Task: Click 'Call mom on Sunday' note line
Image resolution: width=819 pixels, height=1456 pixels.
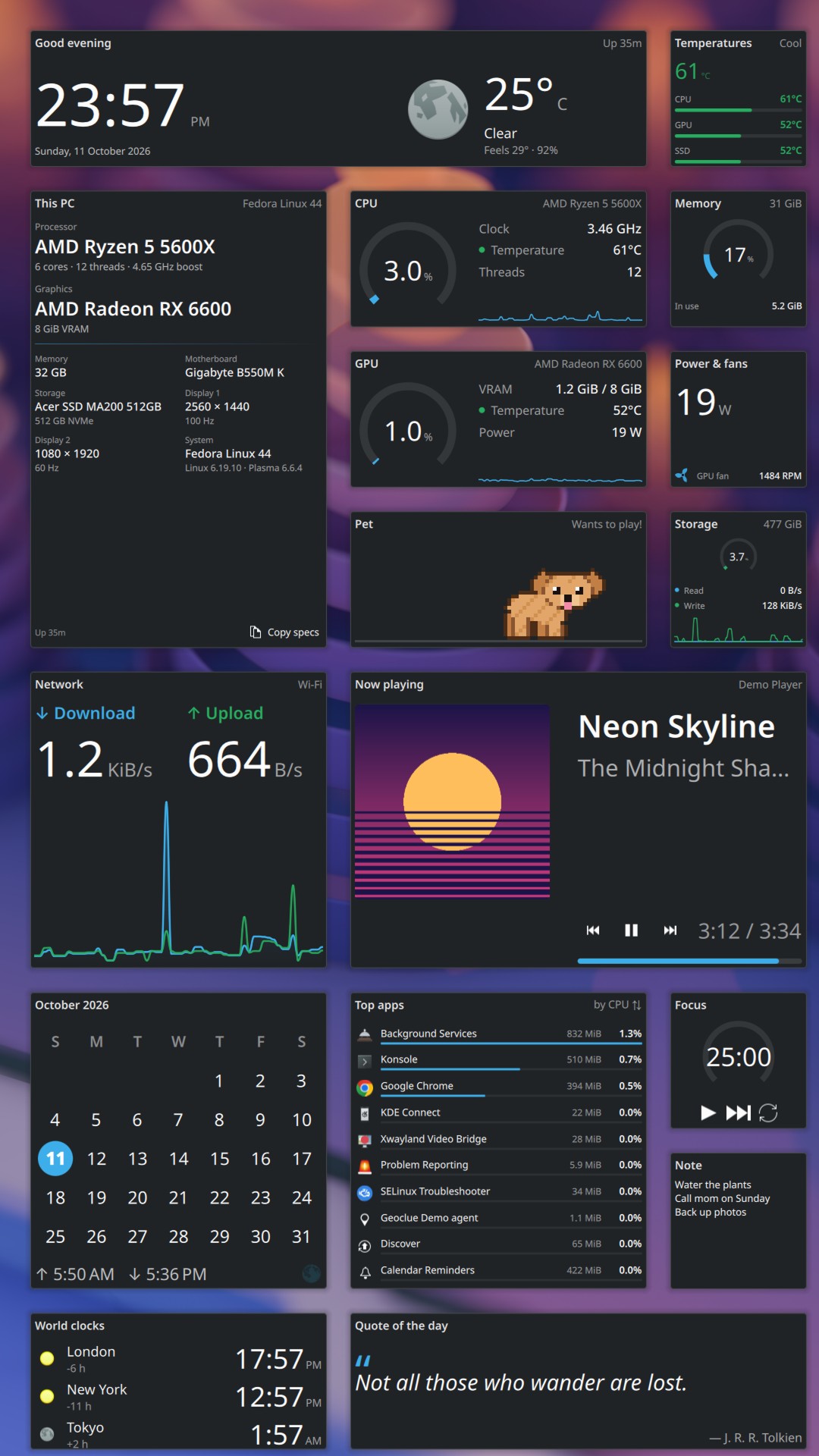Action: click(x=722, y=1198)
